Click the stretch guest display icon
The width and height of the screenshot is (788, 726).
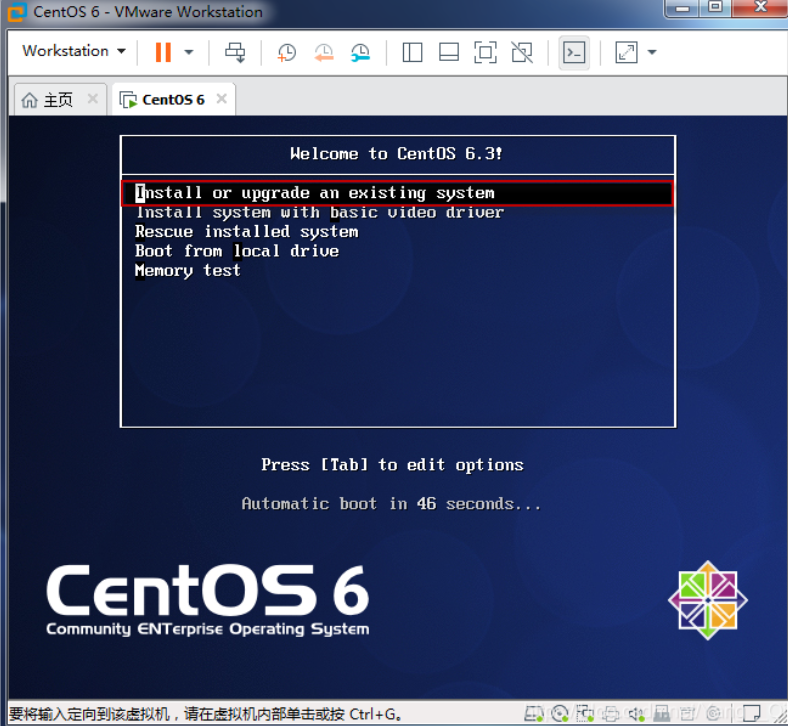(x=626, y=52)
